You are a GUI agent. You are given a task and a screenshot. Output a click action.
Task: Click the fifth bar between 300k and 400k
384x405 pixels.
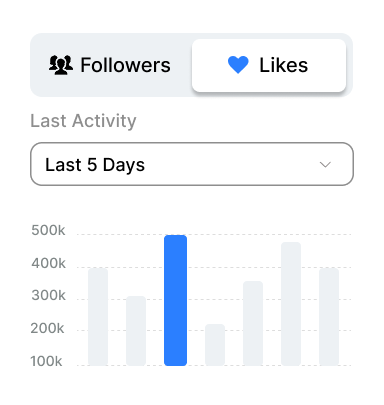tap(253, 323)
